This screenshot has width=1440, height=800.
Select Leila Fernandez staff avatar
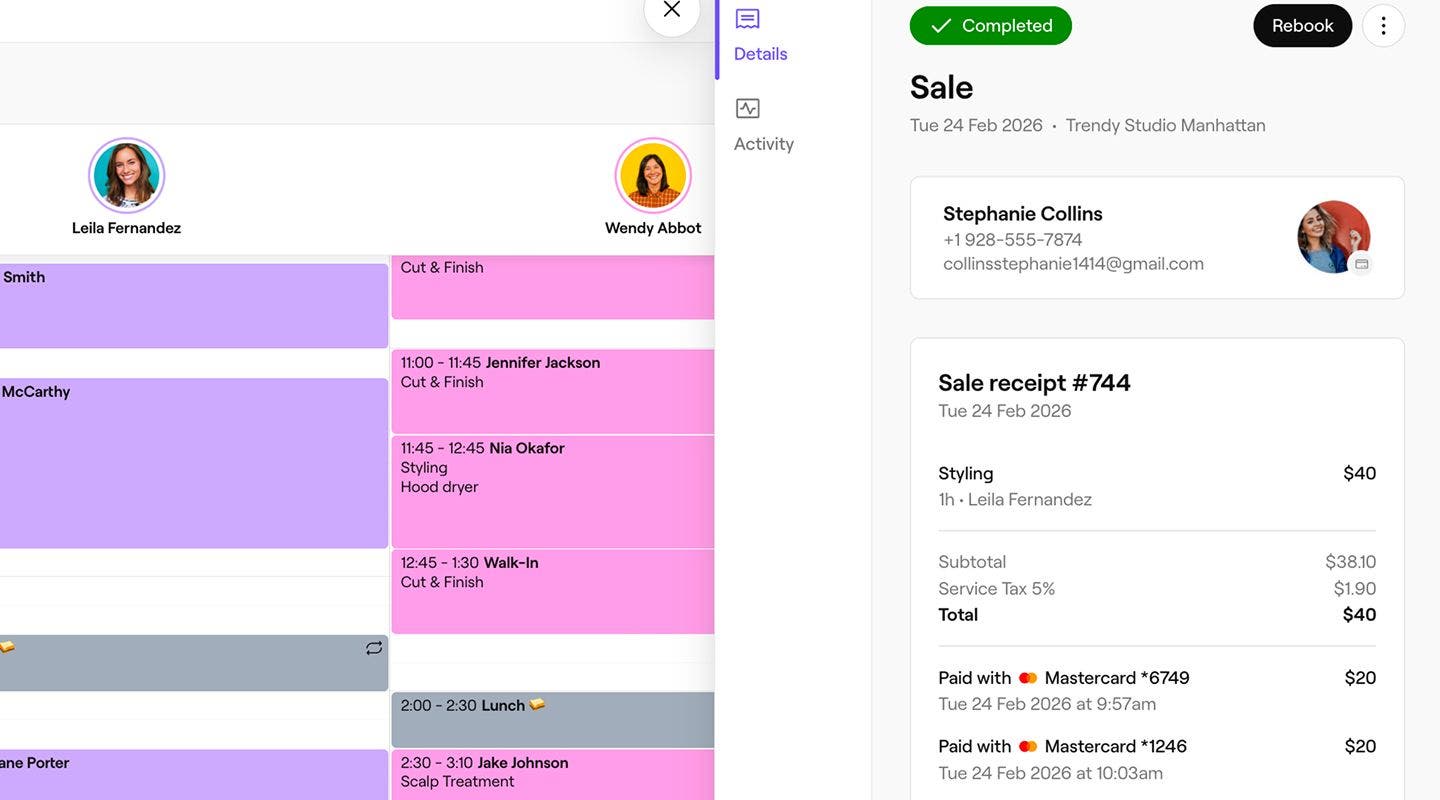(127, 176)
